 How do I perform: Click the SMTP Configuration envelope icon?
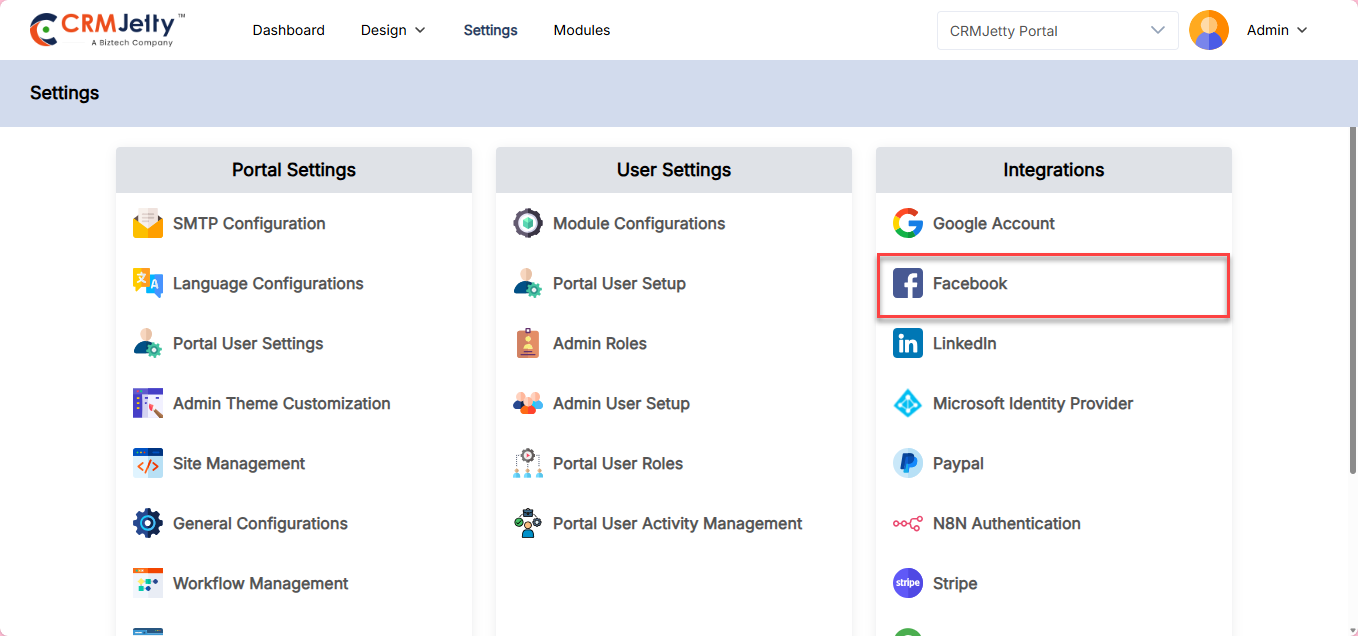click(x=148, y=224)
